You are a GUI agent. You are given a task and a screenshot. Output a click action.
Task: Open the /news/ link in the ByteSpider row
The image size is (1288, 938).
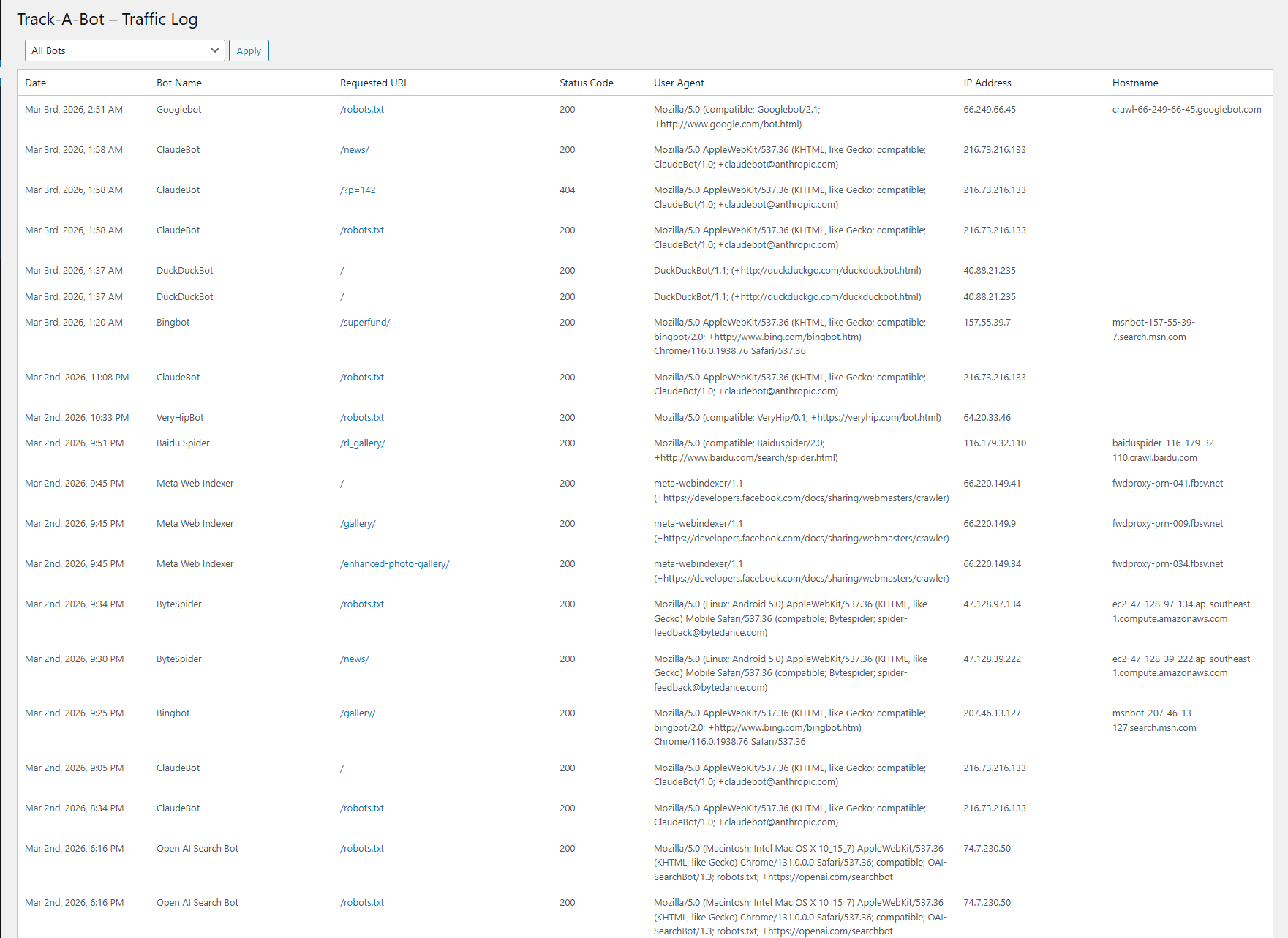[354, 659]
